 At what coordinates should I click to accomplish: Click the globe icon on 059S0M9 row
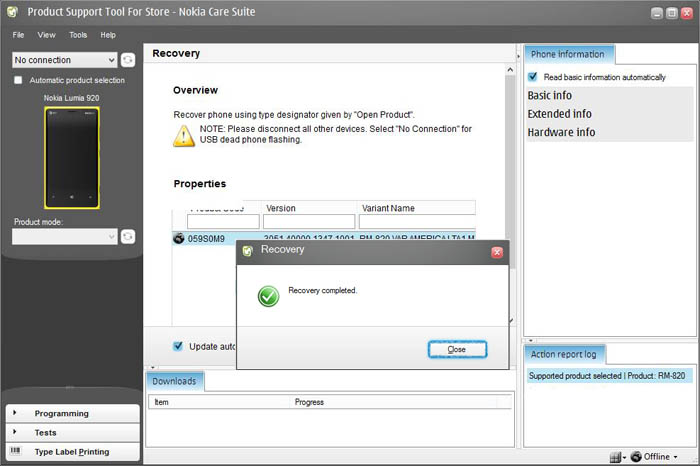tap(179, 238)
